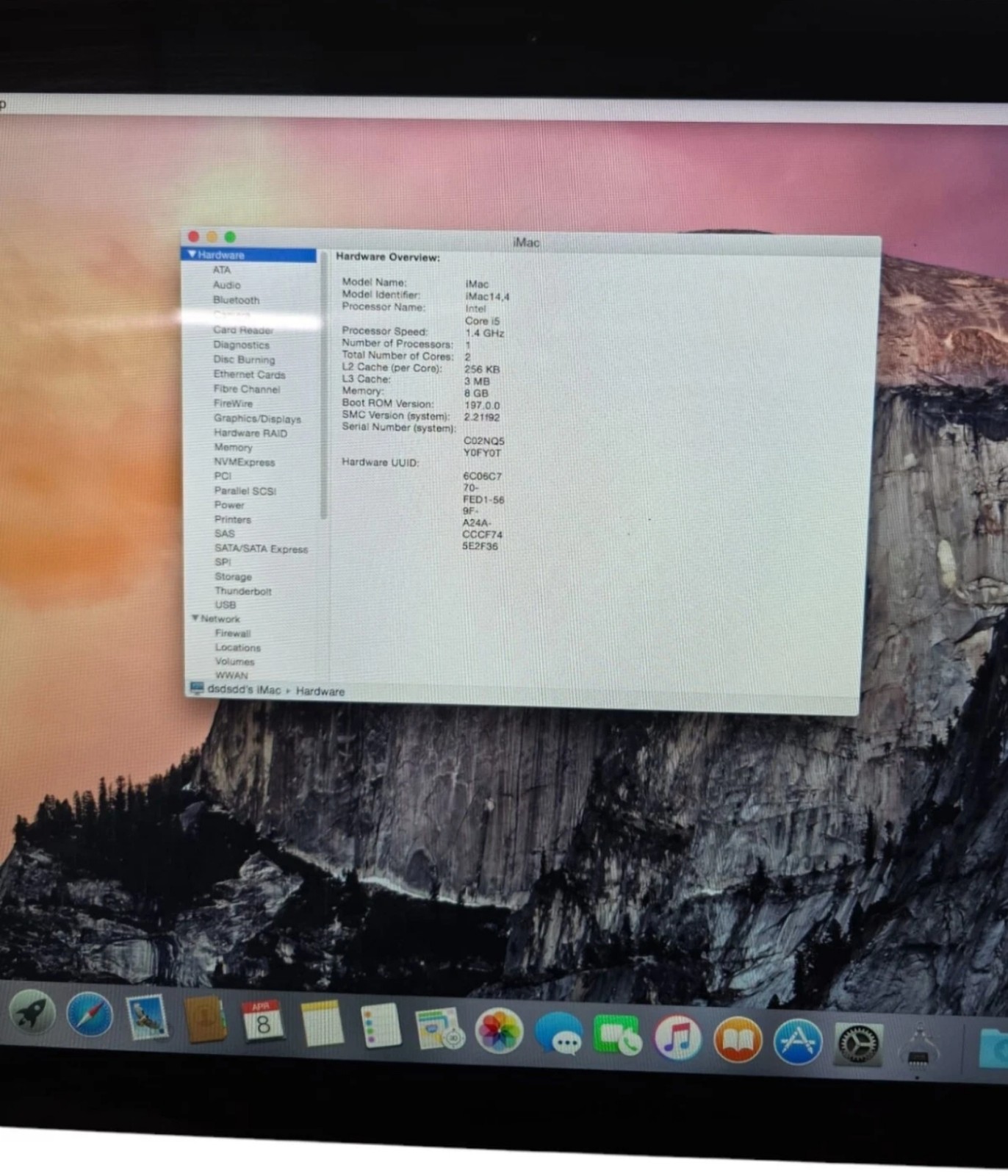1008x1176 pixels.
Task: Open FaceTime from the dock
Action: (617, 1035)
